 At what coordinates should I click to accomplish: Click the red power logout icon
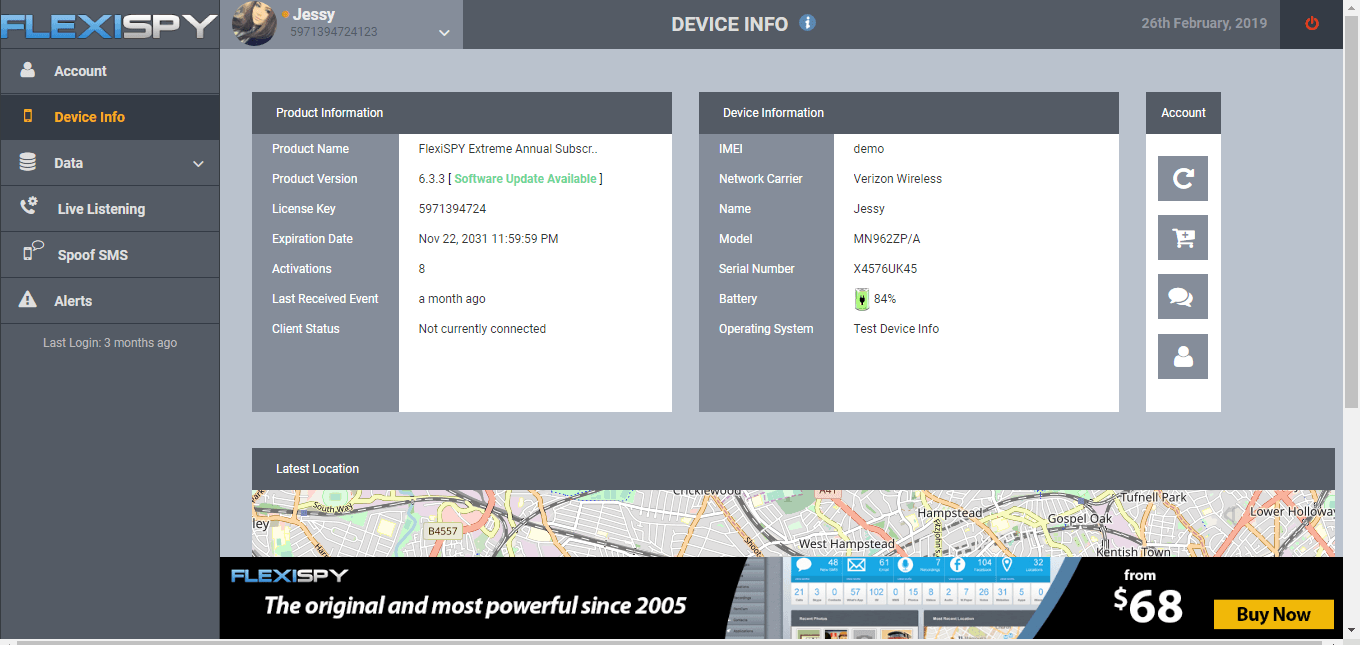pos(1312,24)
